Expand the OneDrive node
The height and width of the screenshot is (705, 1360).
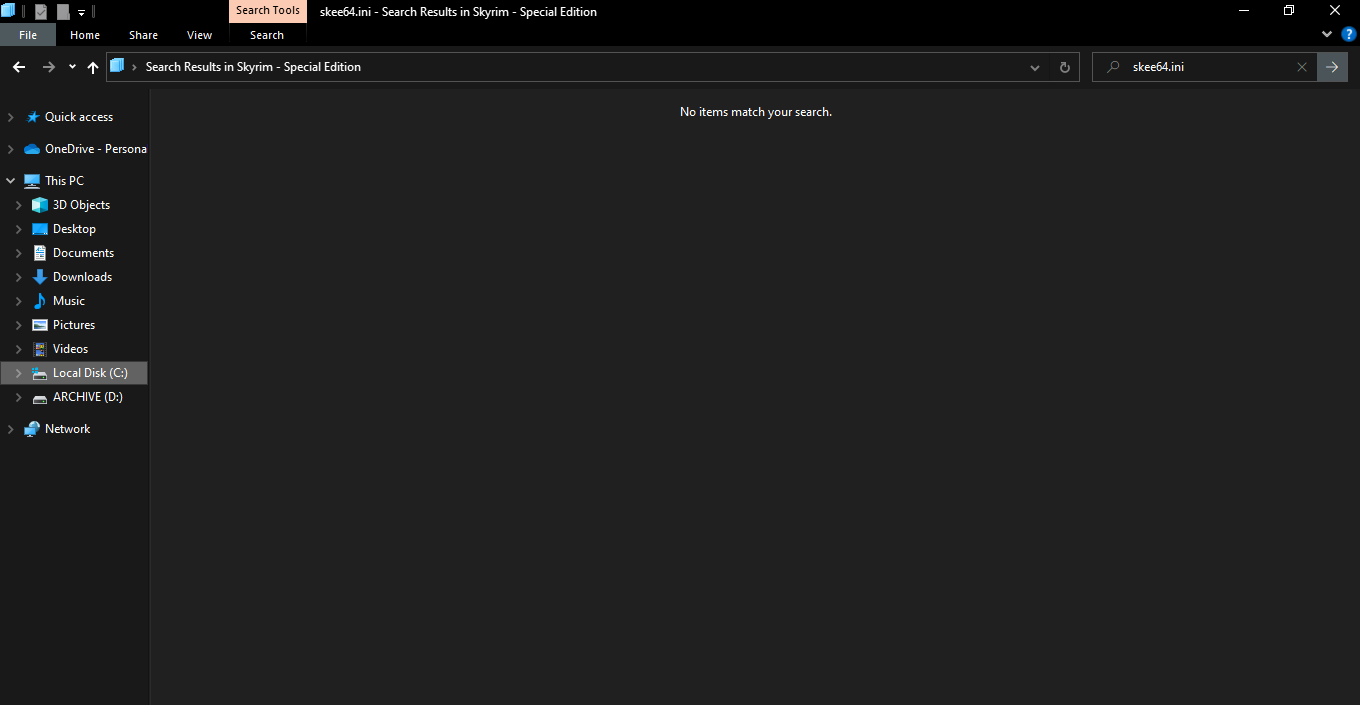click(x=10, y=149)
